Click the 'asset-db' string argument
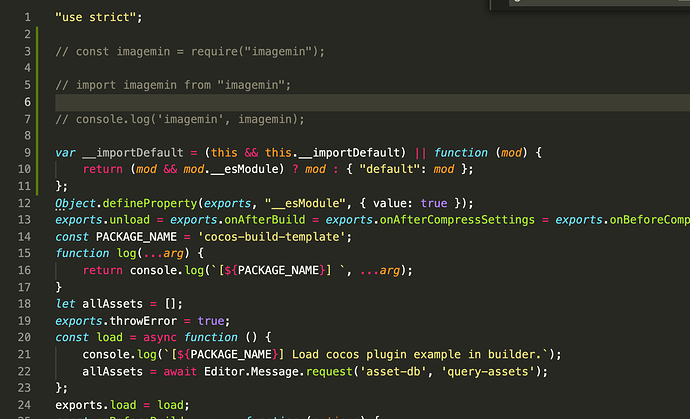This screenshot has height=419, width=690. (393, 372)
